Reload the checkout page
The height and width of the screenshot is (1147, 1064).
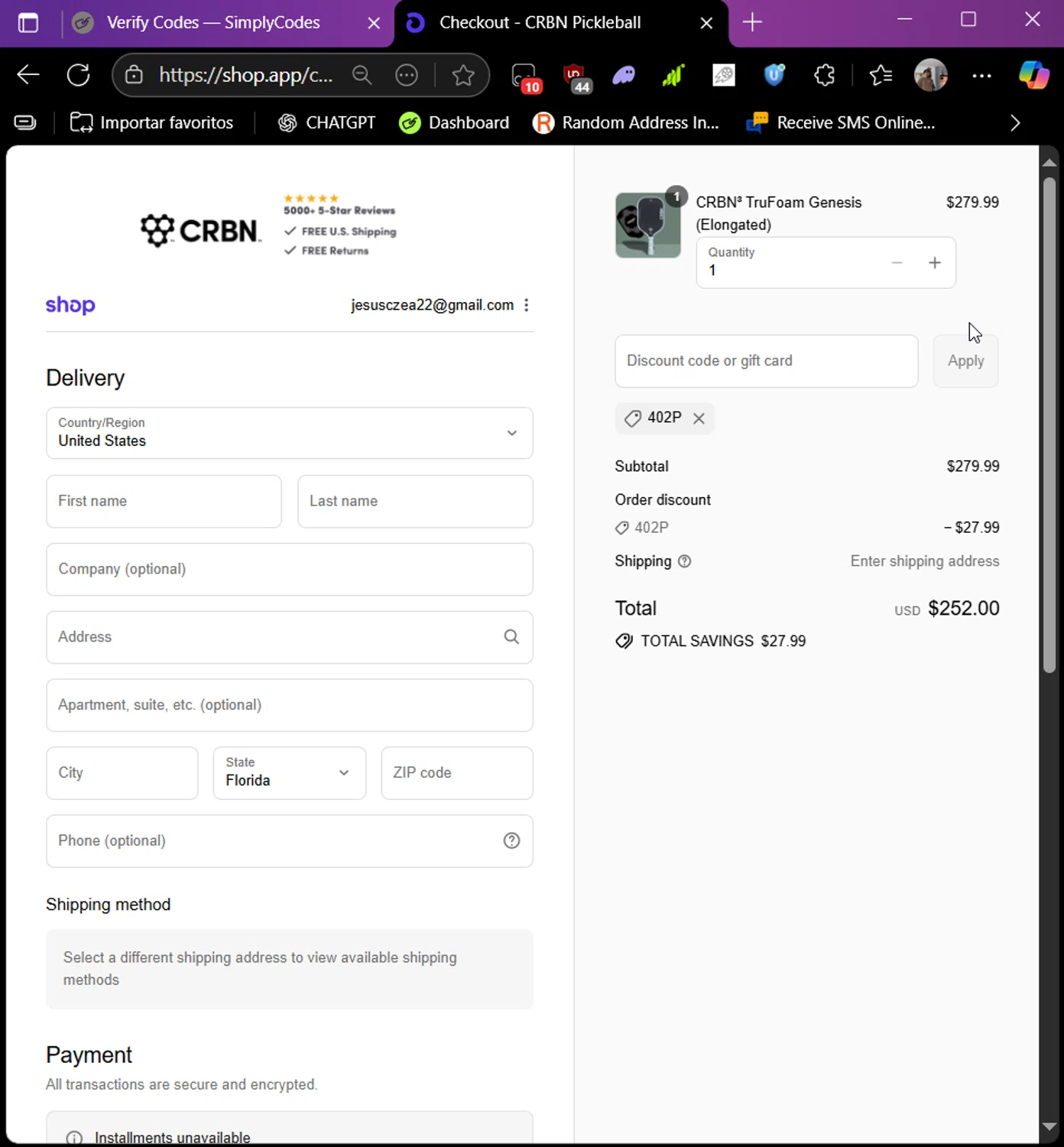point(78,75)
